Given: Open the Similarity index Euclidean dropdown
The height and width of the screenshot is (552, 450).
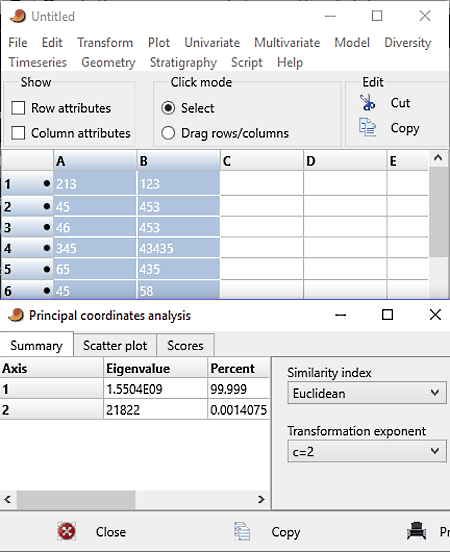Looking at the screenshot, I should click(367, 393).
